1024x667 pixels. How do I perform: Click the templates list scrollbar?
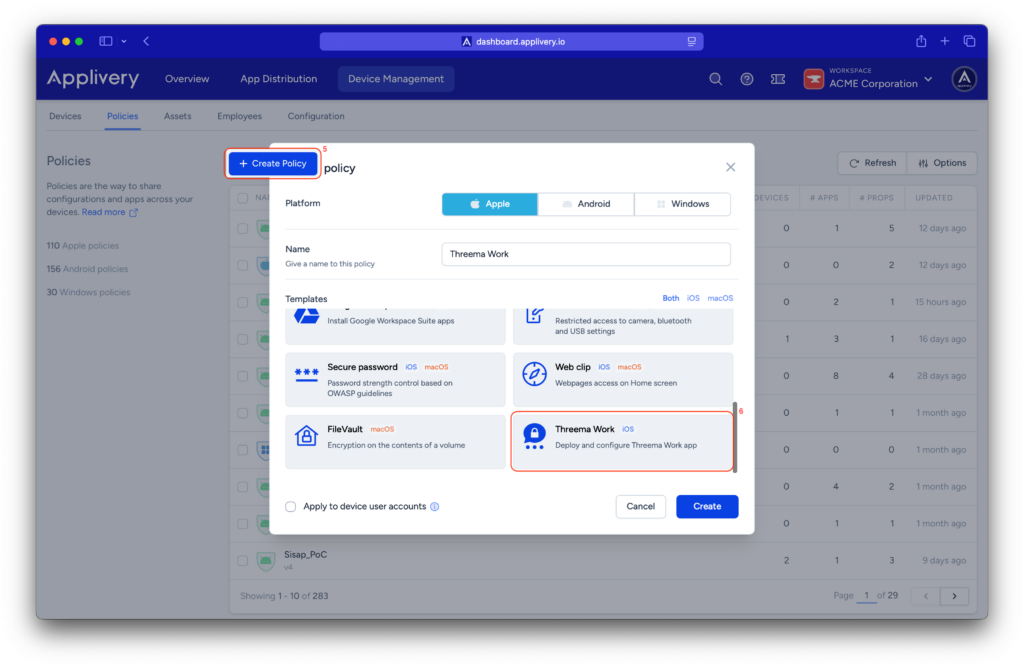[x=735, y=437]
